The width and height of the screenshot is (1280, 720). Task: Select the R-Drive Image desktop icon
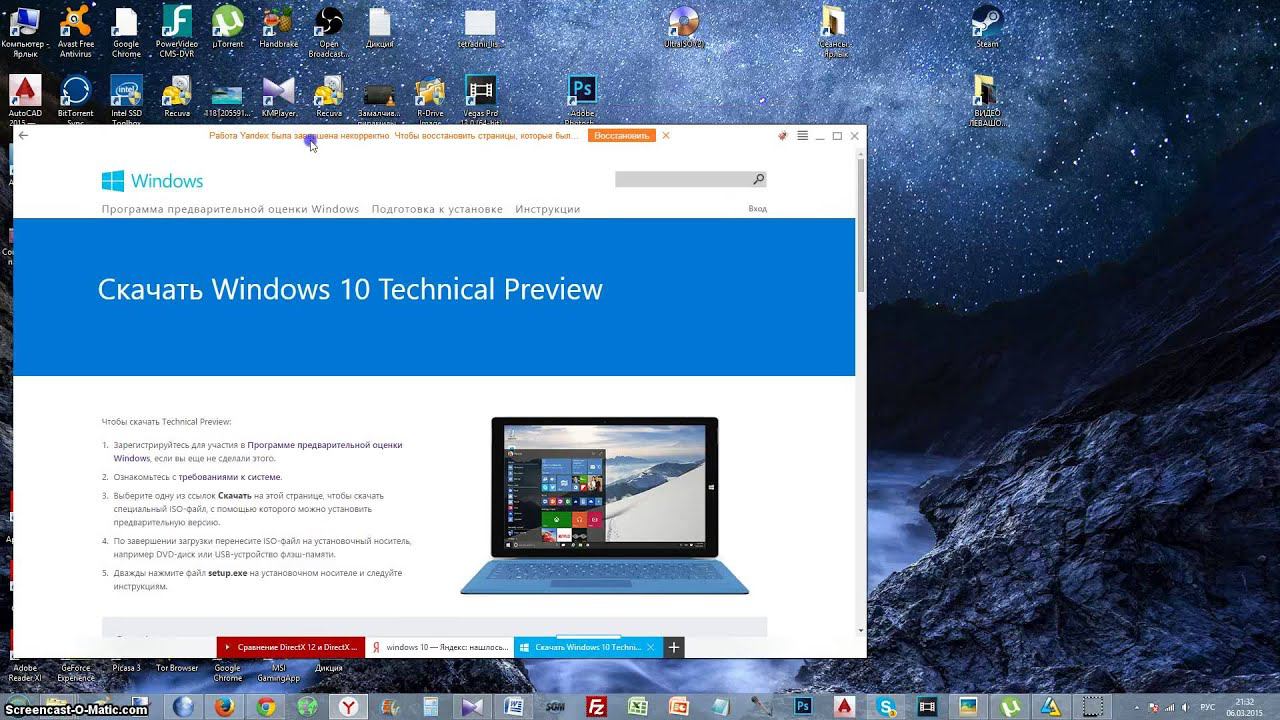coord(430,100)
